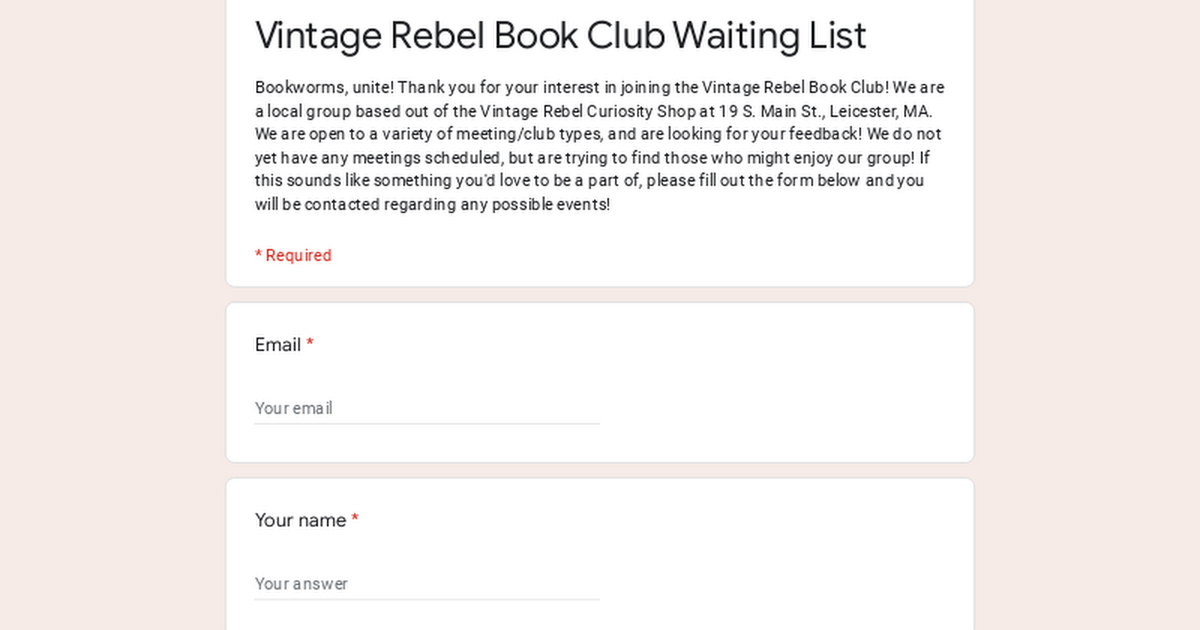
Task: Click the form description paragraph
Action: [598, 145]
